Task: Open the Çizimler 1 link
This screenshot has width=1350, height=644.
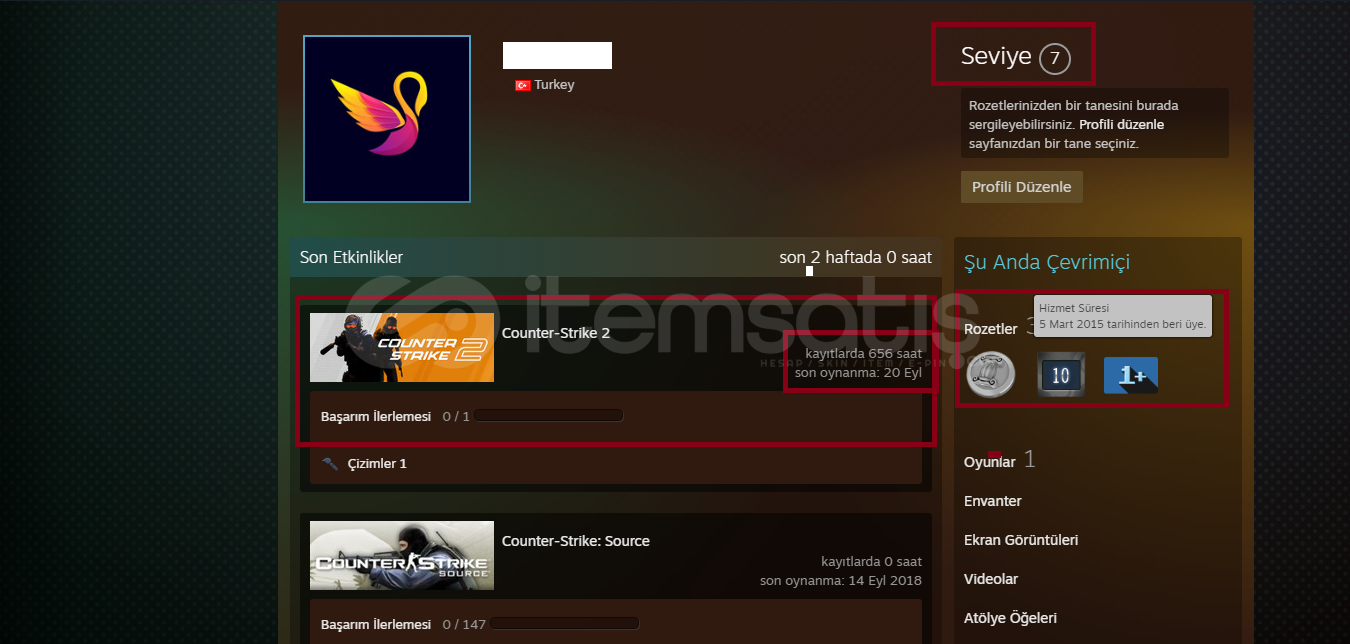Action: pos(377,464)
